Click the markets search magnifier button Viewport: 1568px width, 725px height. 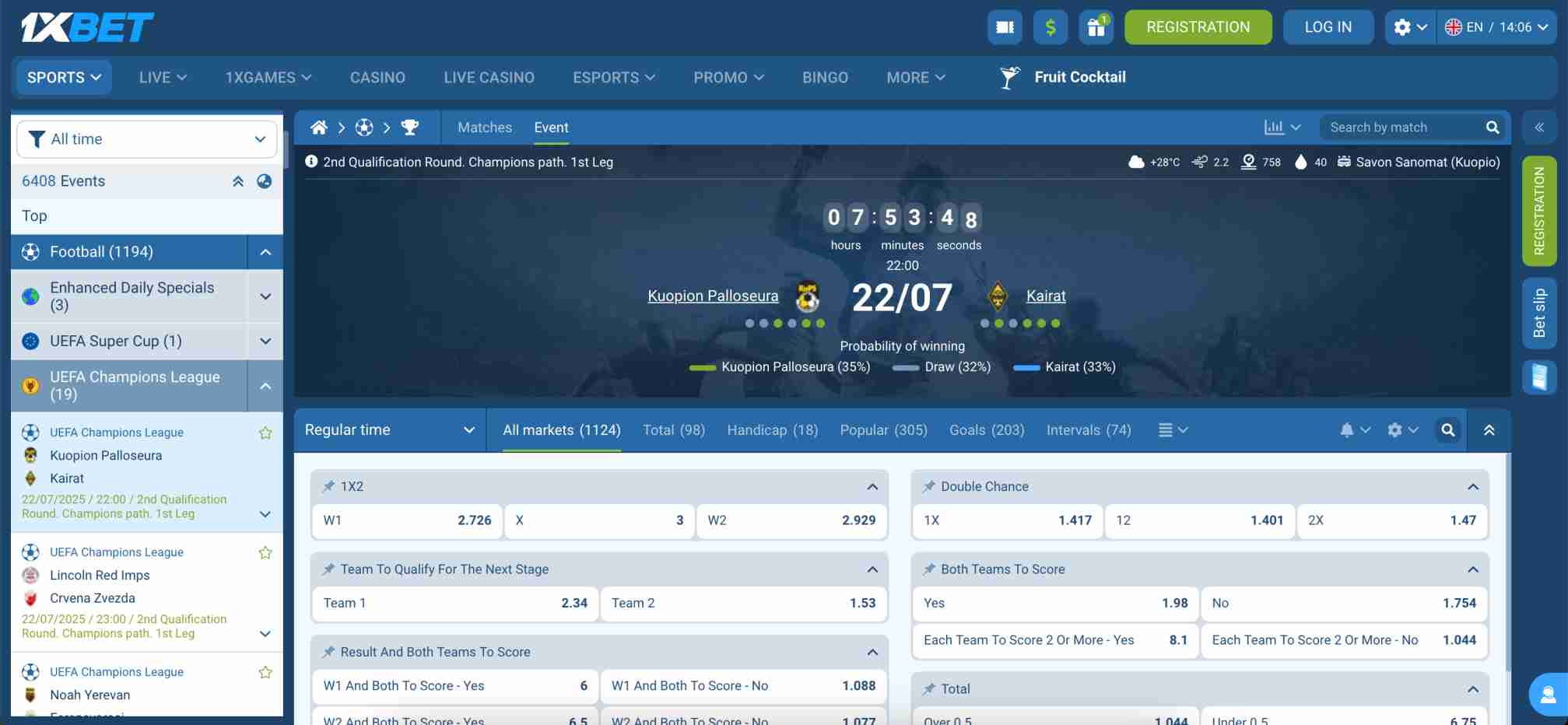tap(1447, 430)
